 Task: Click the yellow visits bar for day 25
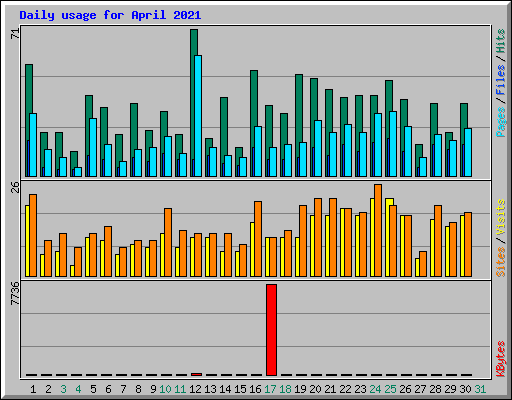[388, 237]
